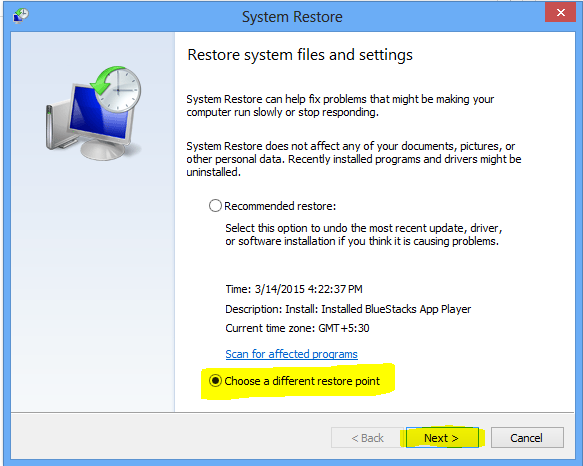Image resolution: width=583 pixels, height=466 pixels.
Task: Select Choose a different restore point option
Action: pyautogui.click(x=215, y=381)
